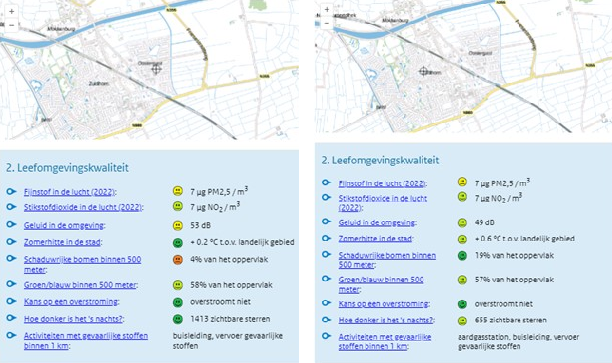Click the smiley beside 655 zichtbare sterren
This screenshot has height=363, width=612.
pyautogui.click(x=462, y=320)
